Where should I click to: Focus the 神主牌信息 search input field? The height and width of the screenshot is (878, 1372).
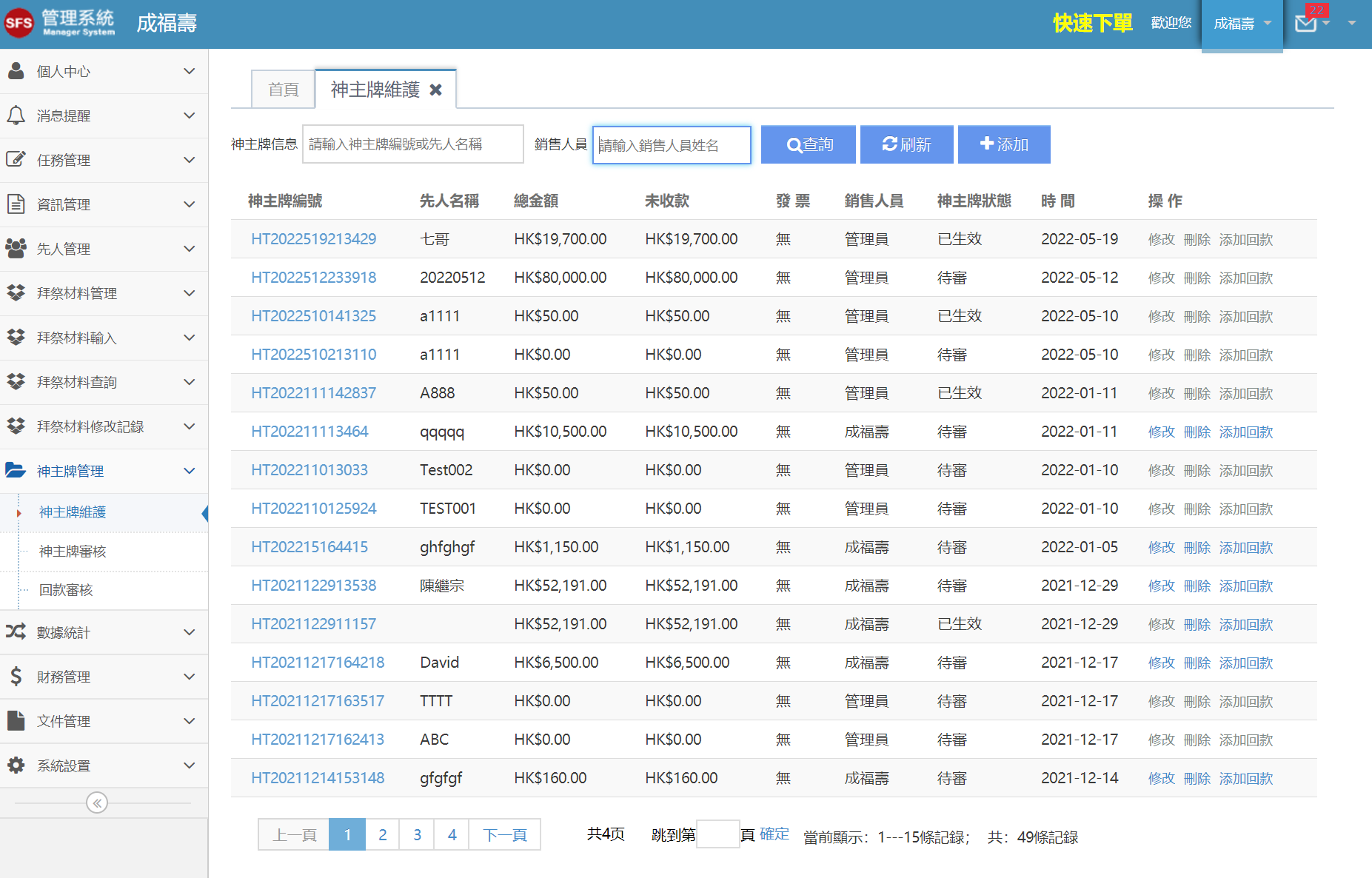point(412,144)
